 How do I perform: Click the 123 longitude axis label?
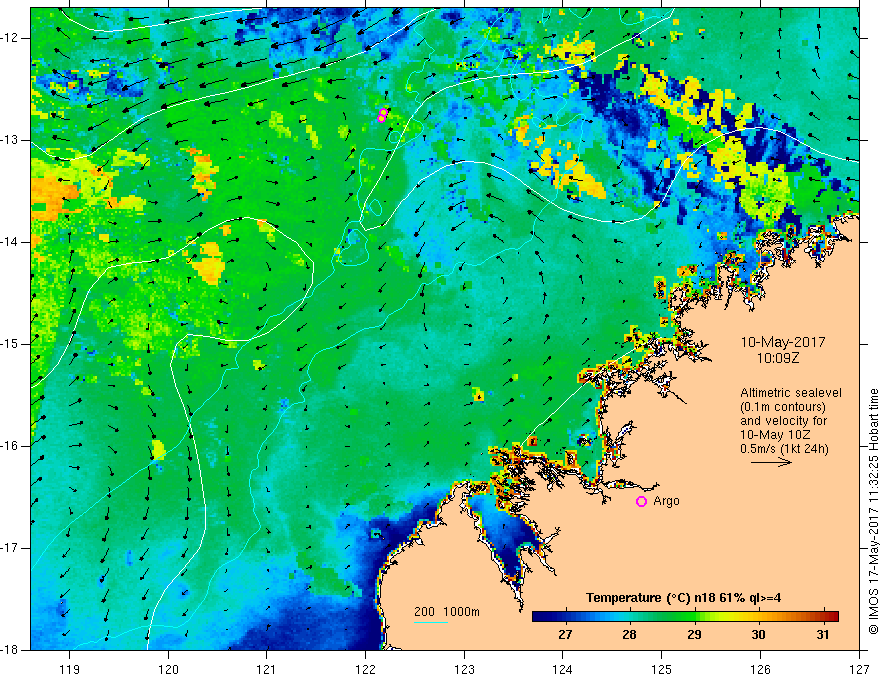[x=464, y=669]
